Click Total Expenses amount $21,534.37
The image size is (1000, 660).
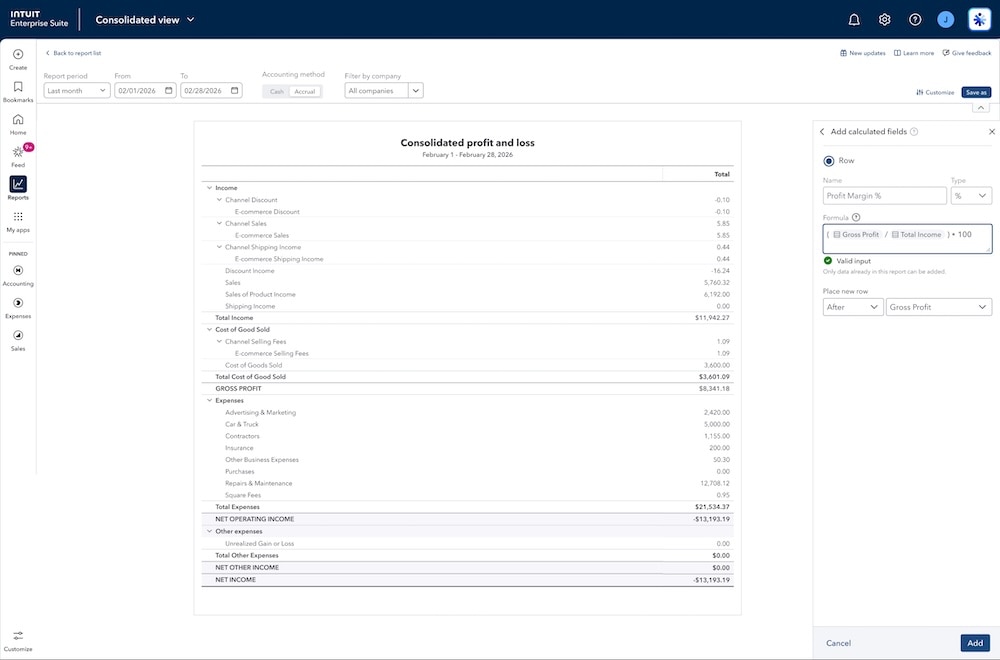pyautogui.click(x=712, y=507)
